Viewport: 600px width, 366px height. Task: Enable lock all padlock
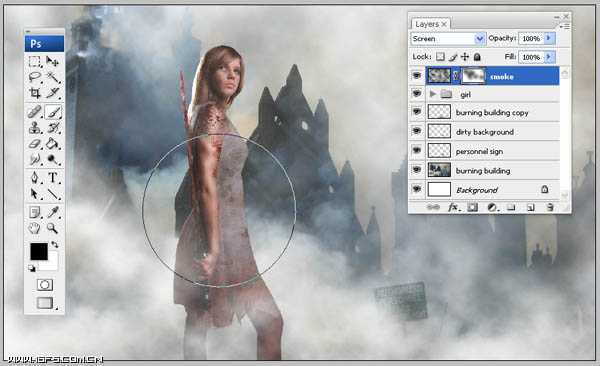(x=477, y=57)
